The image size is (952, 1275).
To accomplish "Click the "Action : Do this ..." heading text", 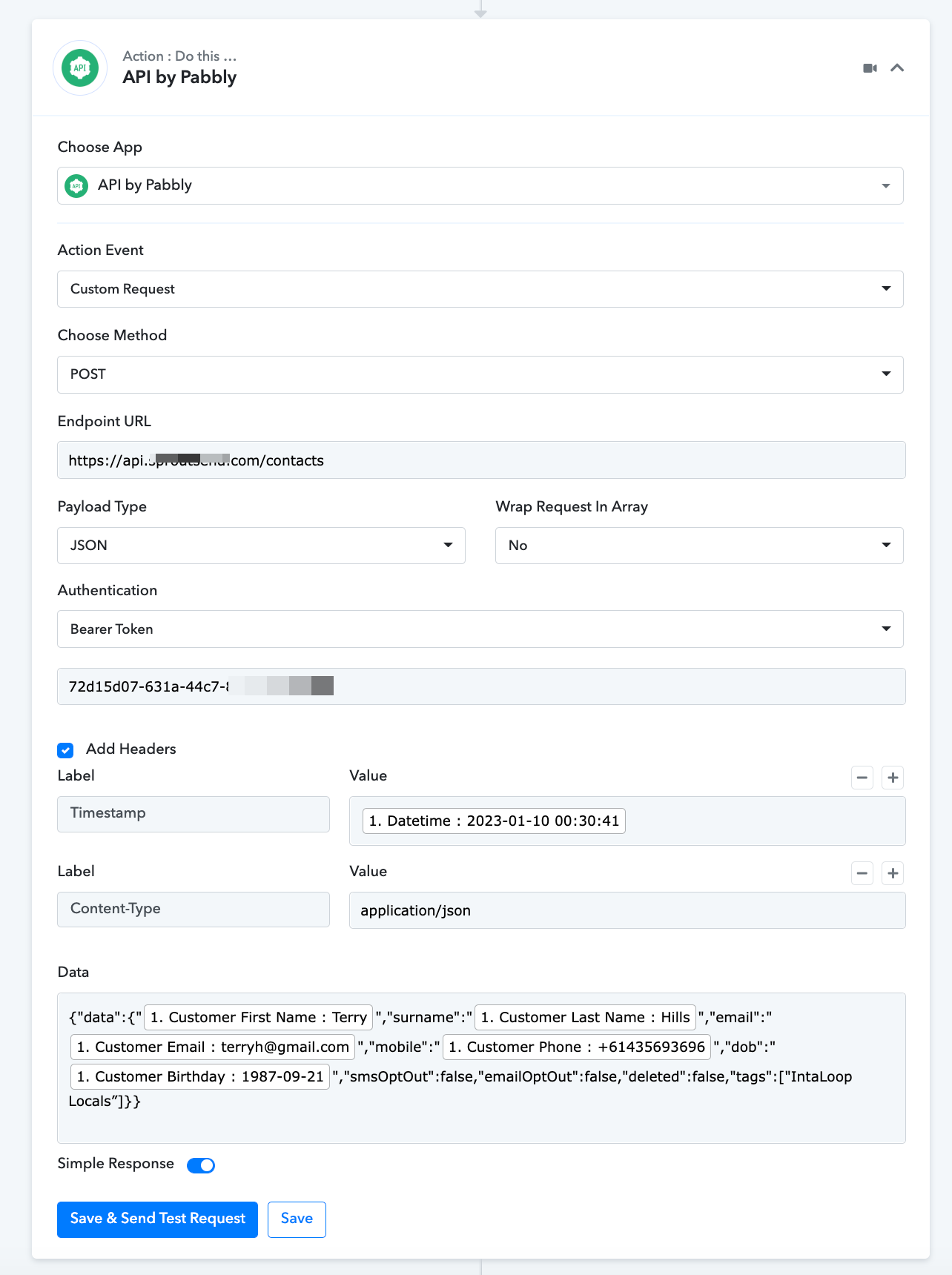I will [x=179, y=56].
